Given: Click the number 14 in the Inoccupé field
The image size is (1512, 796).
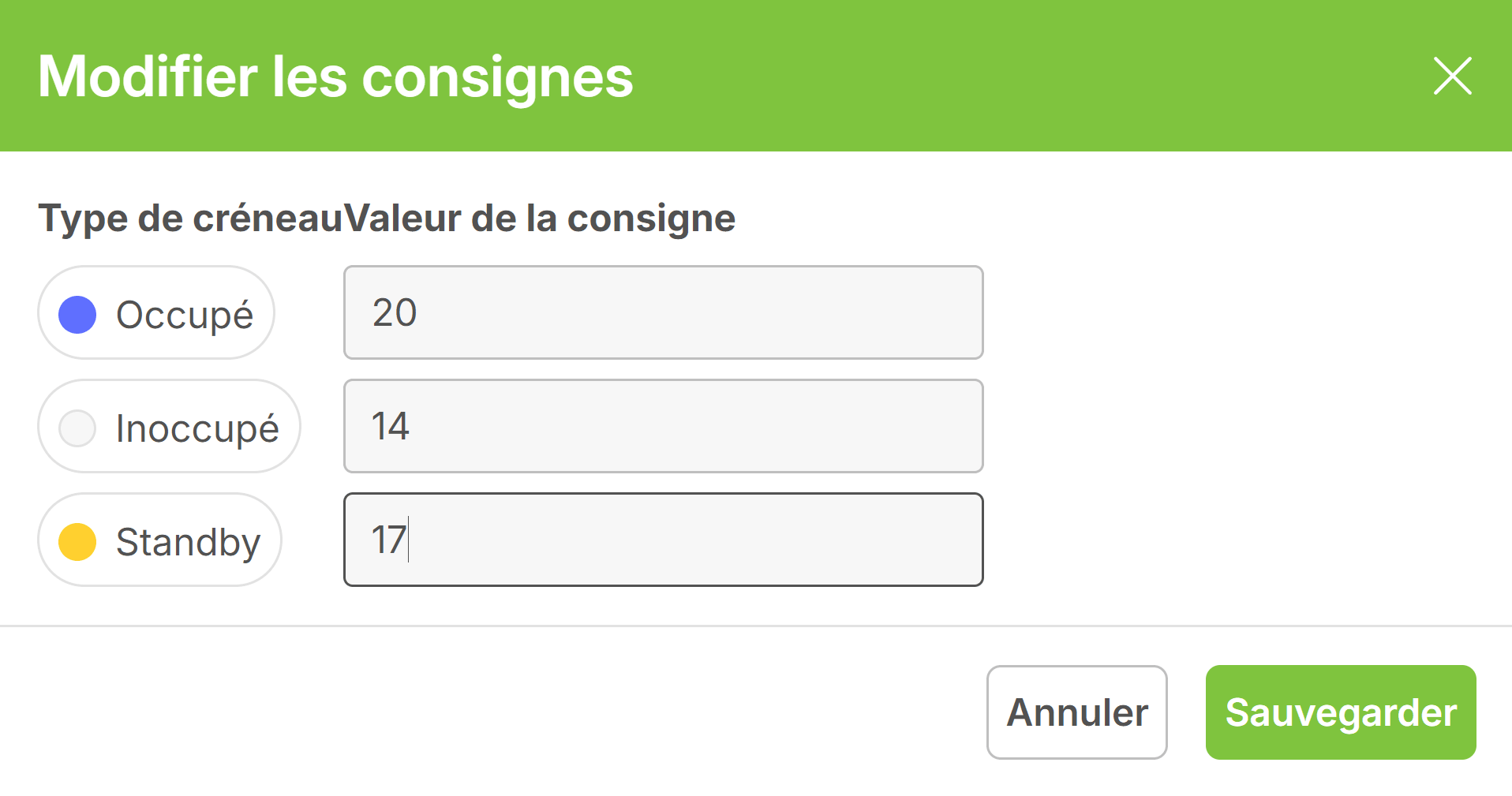Looking at the screenshot, I should [391, 426].
